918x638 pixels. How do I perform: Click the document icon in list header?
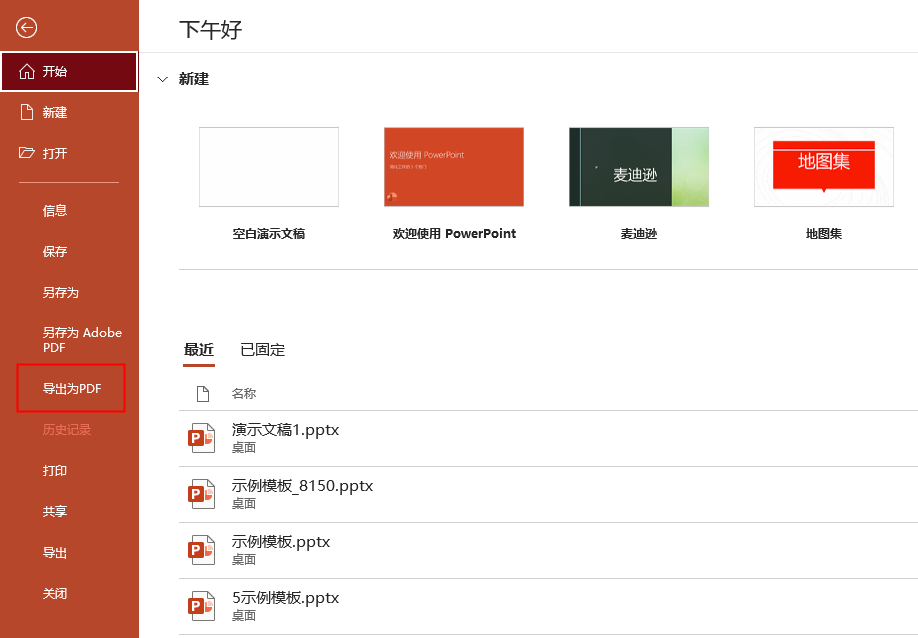pos(203,394)
